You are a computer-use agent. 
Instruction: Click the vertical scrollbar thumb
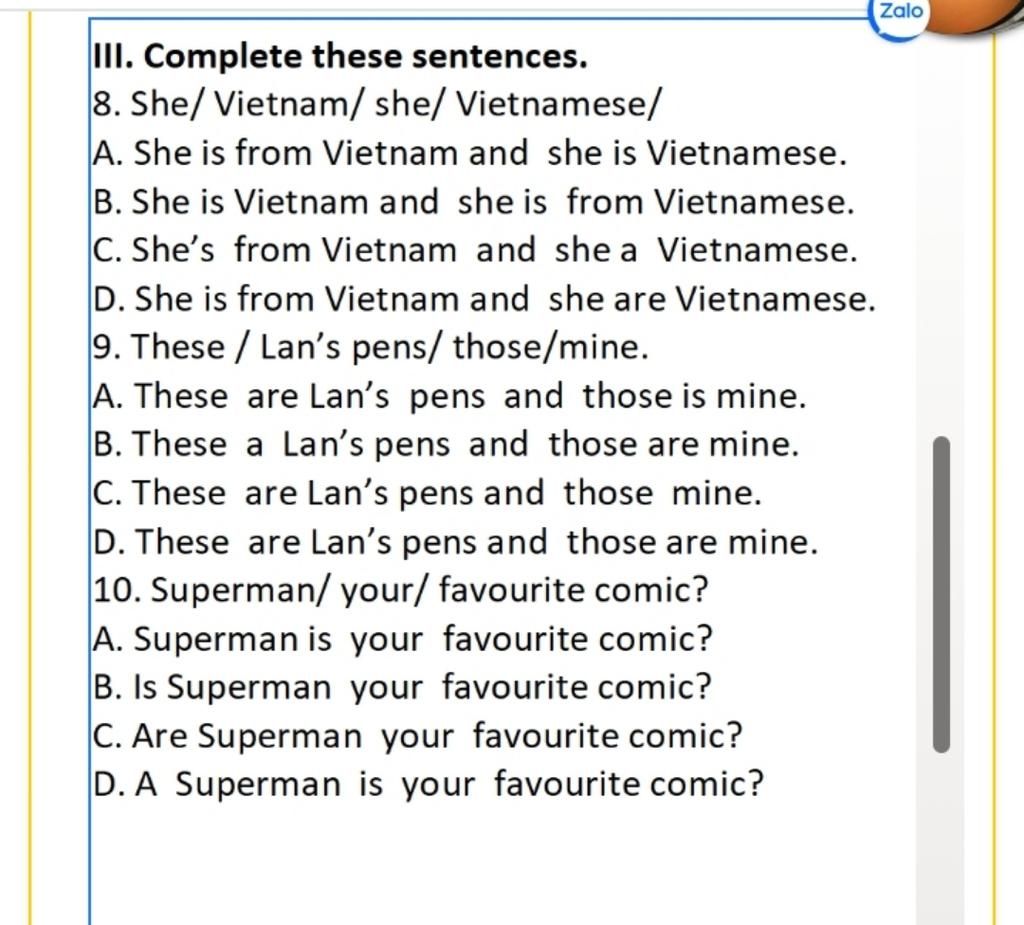940,594
